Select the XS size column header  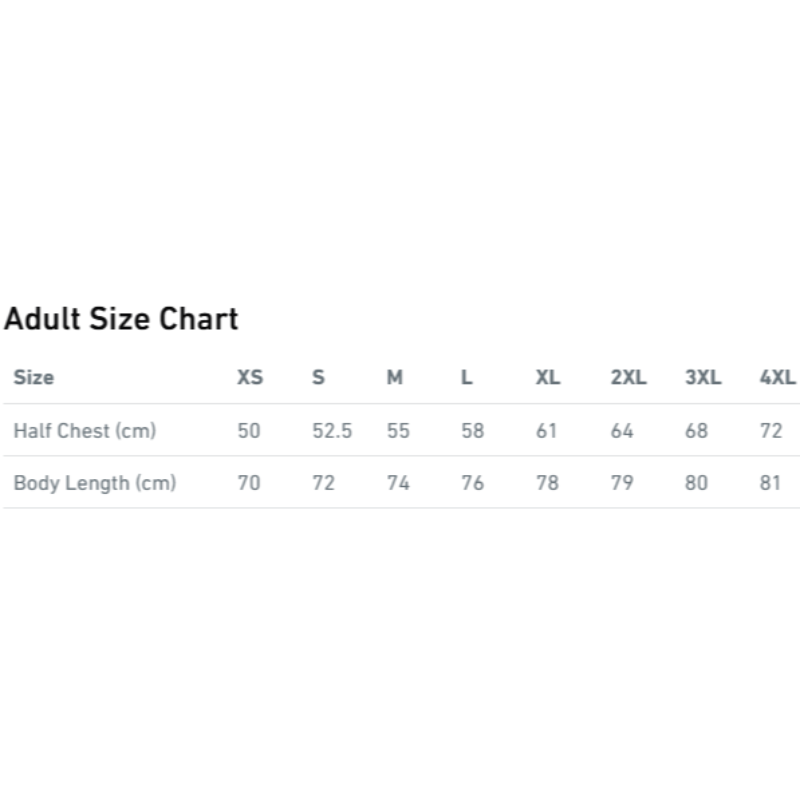(x=250, y=378)
